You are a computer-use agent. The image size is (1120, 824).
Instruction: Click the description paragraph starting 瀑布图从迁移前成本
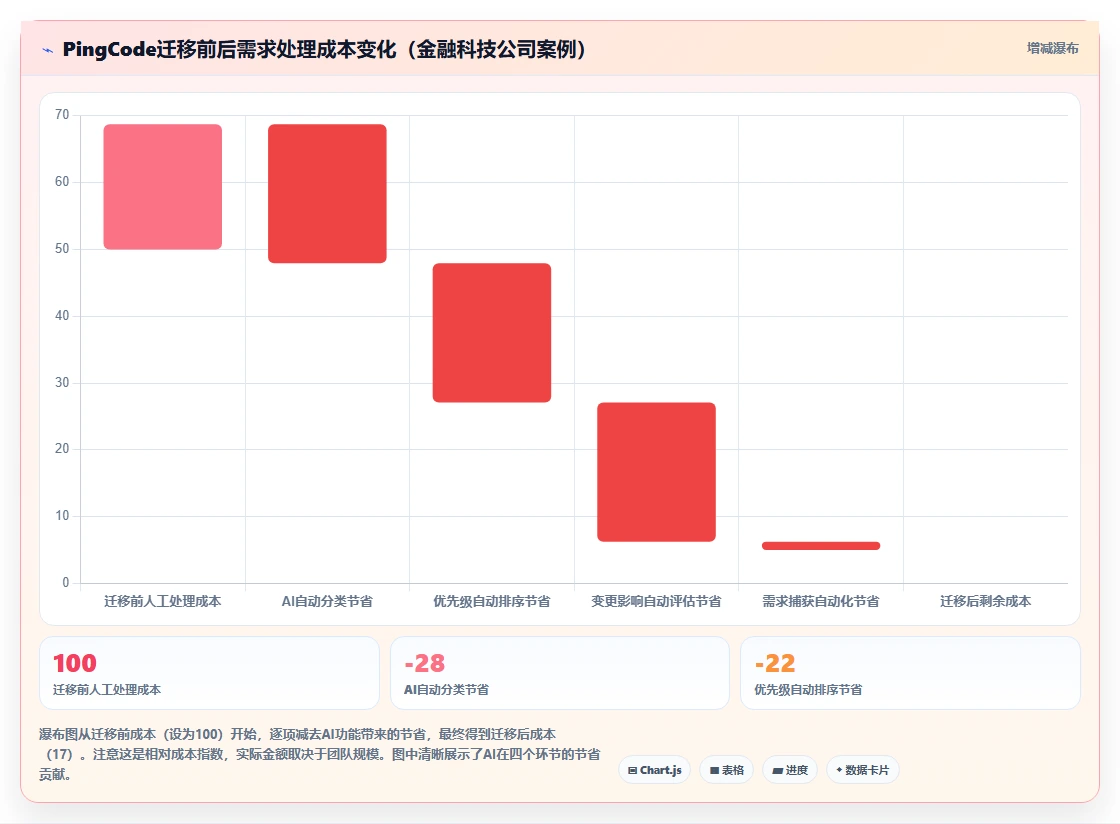319,754
